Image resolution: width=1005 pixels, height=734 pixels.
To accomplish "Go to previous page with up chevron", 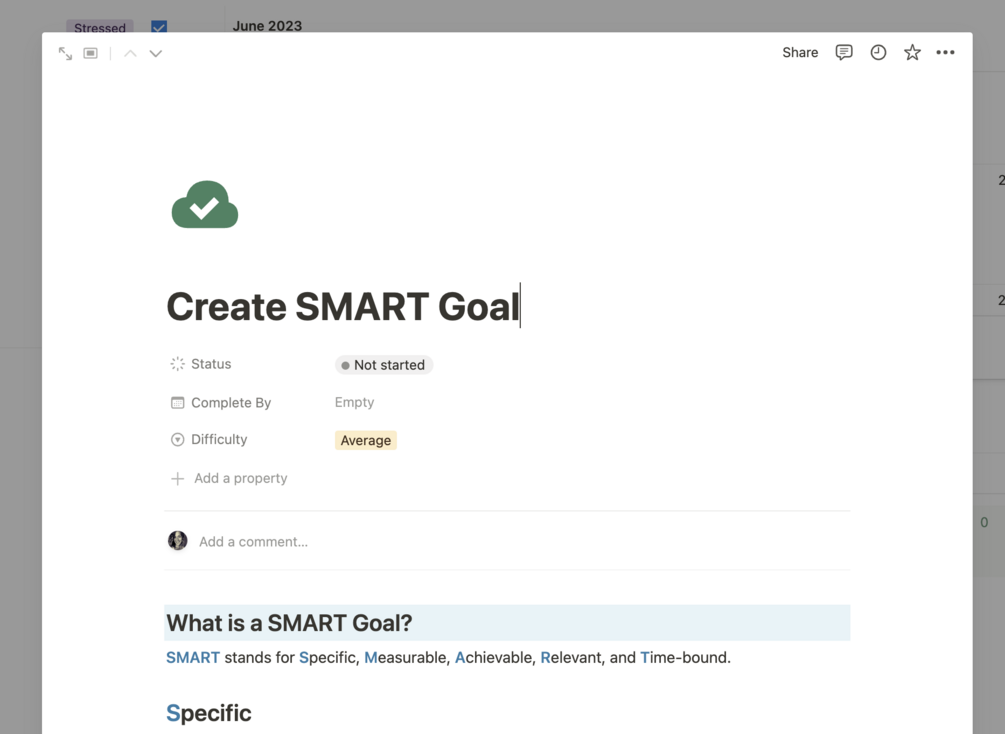I will pyautogui.click(x=130, y=53).
